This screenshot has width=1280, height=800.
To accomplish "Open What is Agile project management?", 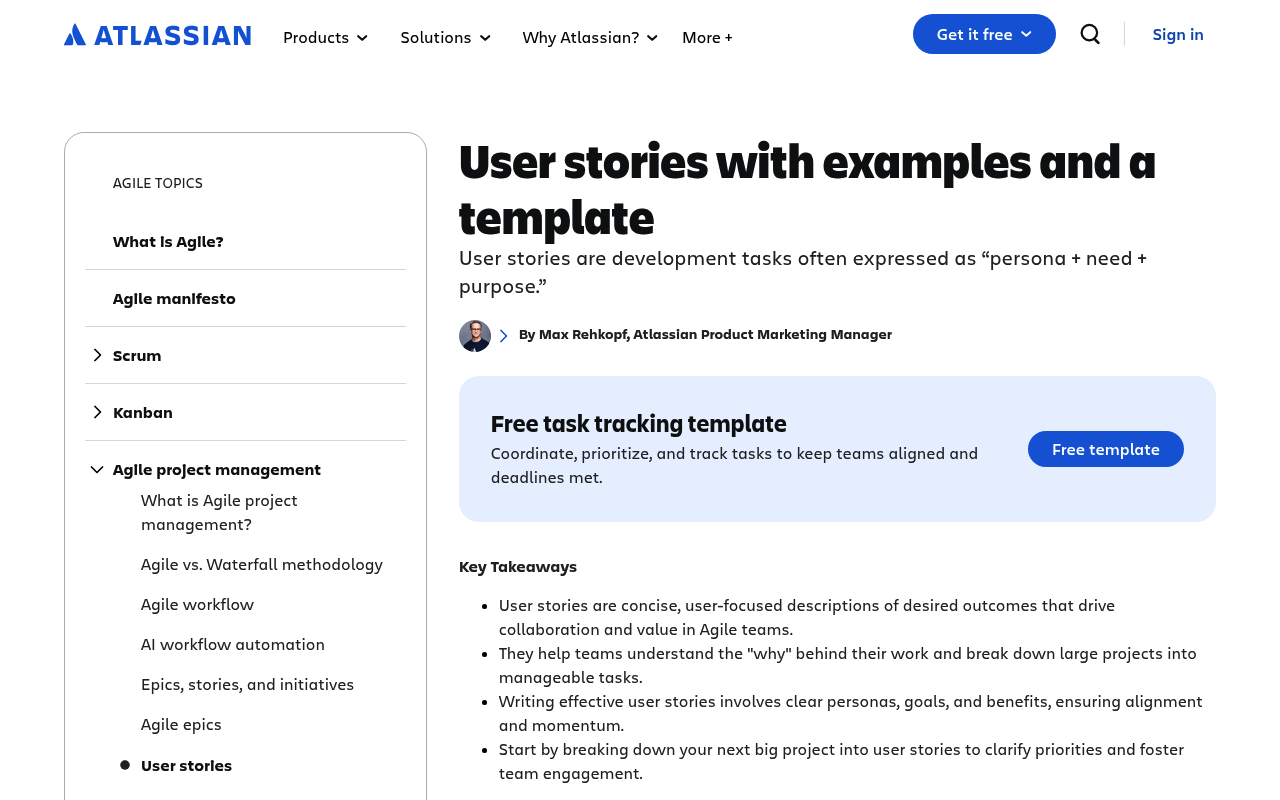I will click(219, 512).
